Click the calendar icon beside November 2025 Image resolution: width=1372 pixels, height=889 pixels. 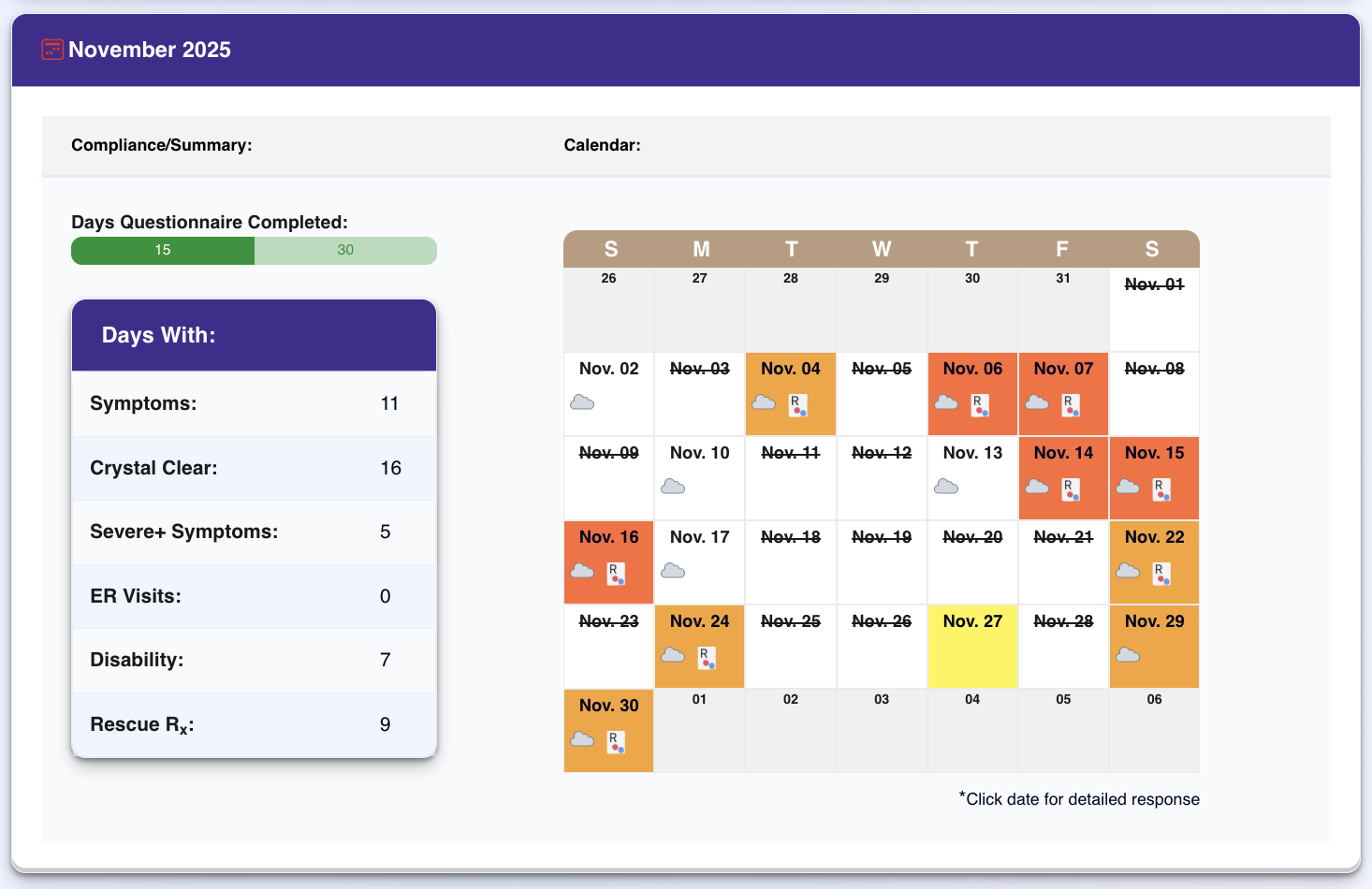(x=52, y=50)
